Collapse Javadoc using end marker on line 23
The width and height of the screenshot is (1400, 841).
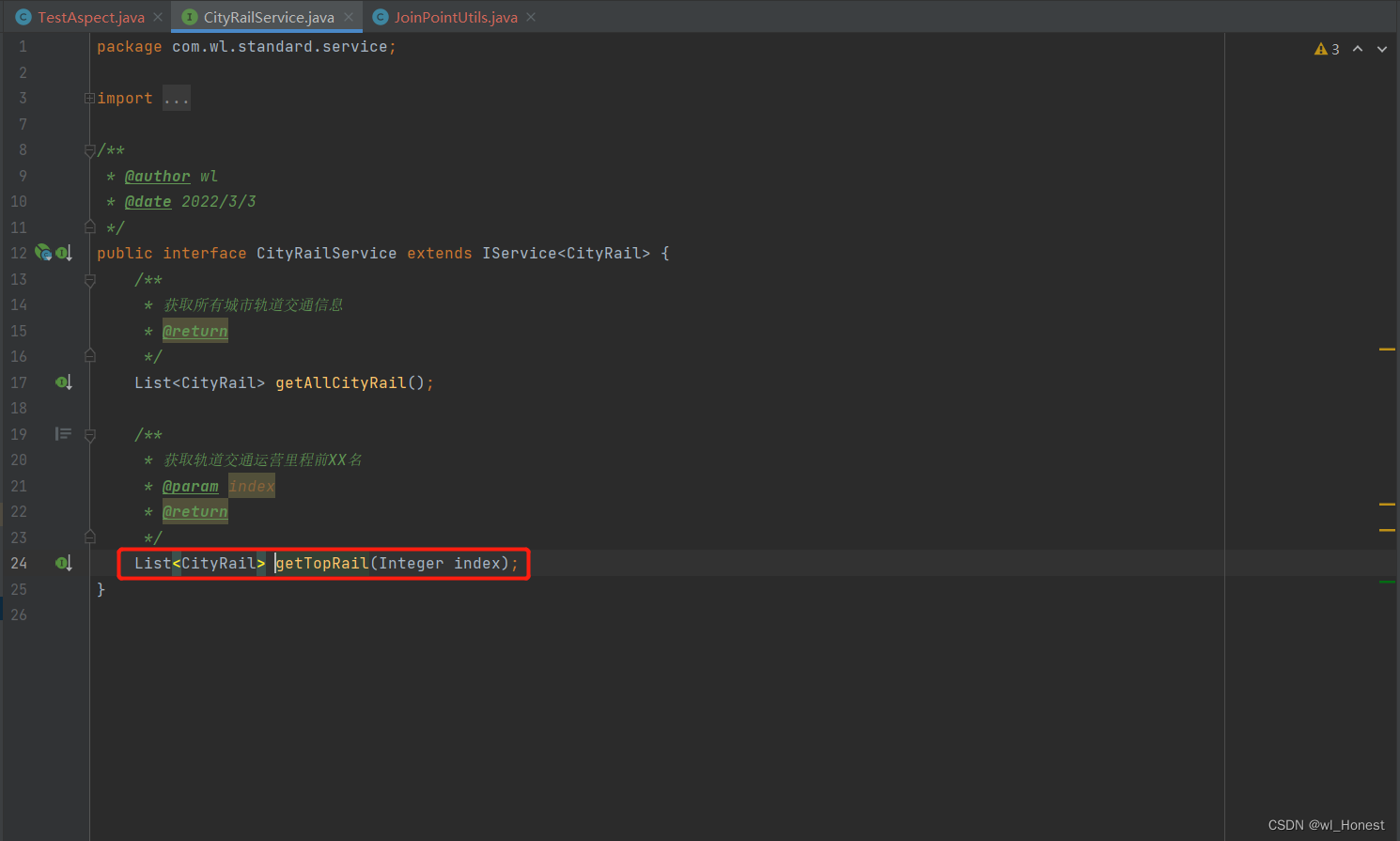coord(90,537)
